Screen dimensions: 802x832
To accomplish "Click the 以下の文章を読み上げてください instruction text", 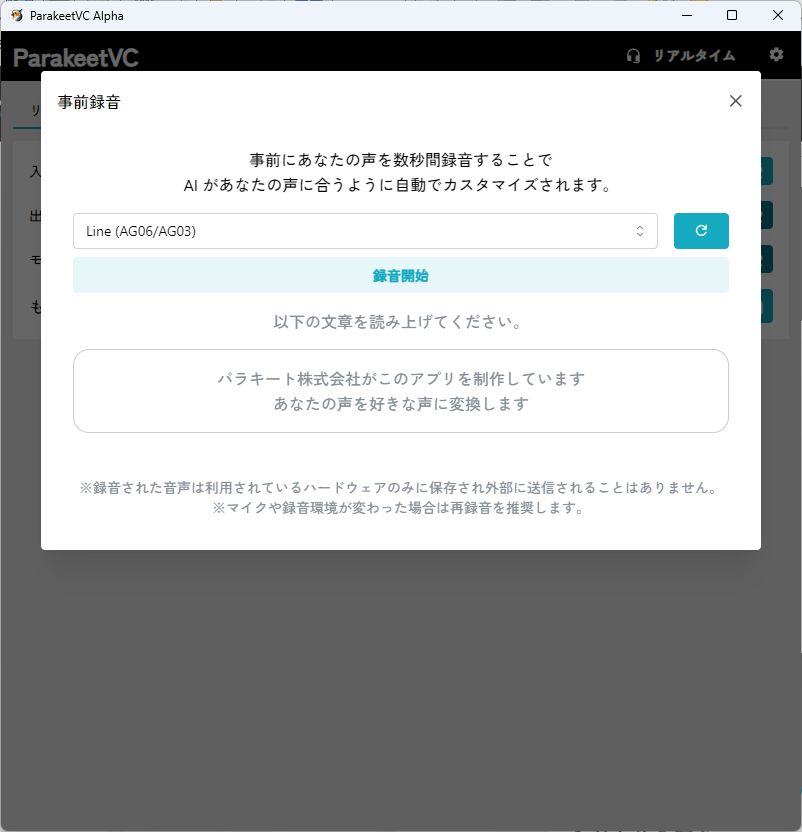I will [400, 320].
